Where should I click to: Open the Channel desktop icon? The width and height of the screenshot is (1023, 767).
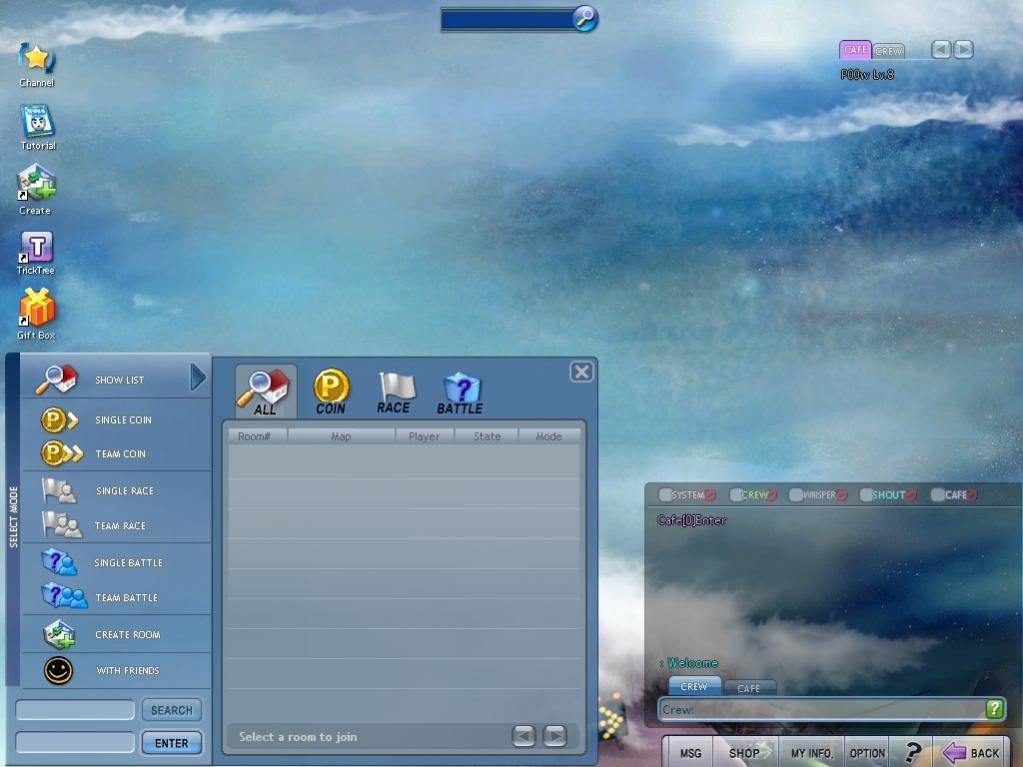37,59
